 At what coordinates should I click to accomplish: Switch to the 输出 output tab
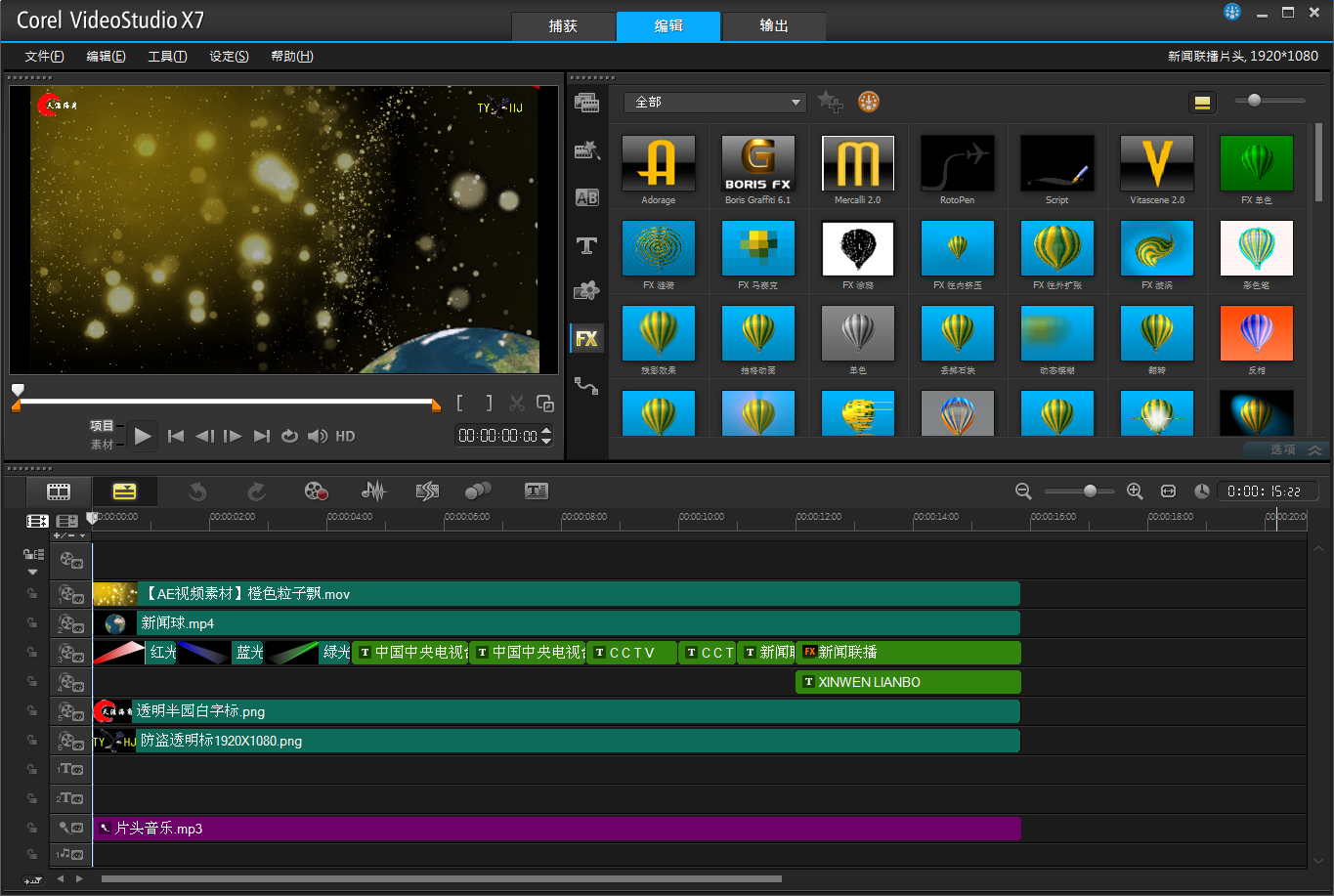coord(774,26)
